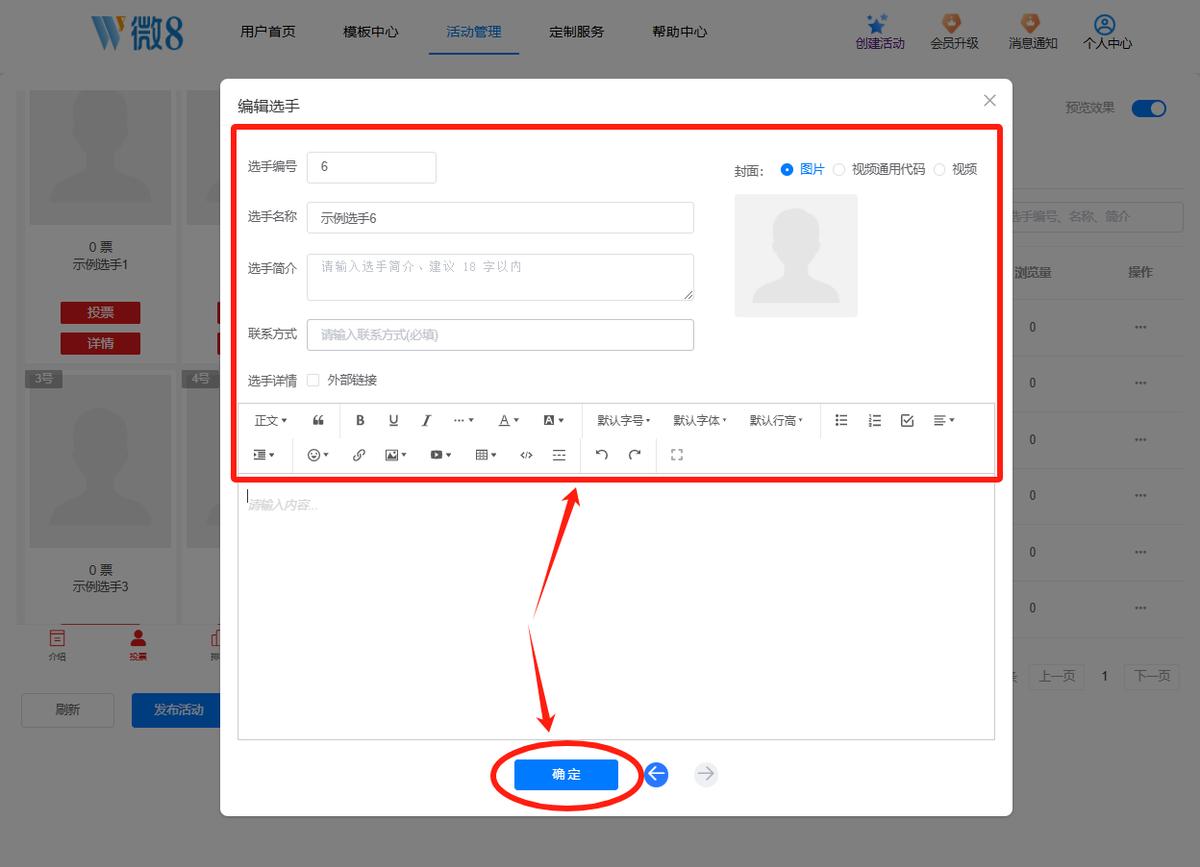This screenshot has height=867, width=1200.
Task: Insert a code block
Action: [526, 455]
